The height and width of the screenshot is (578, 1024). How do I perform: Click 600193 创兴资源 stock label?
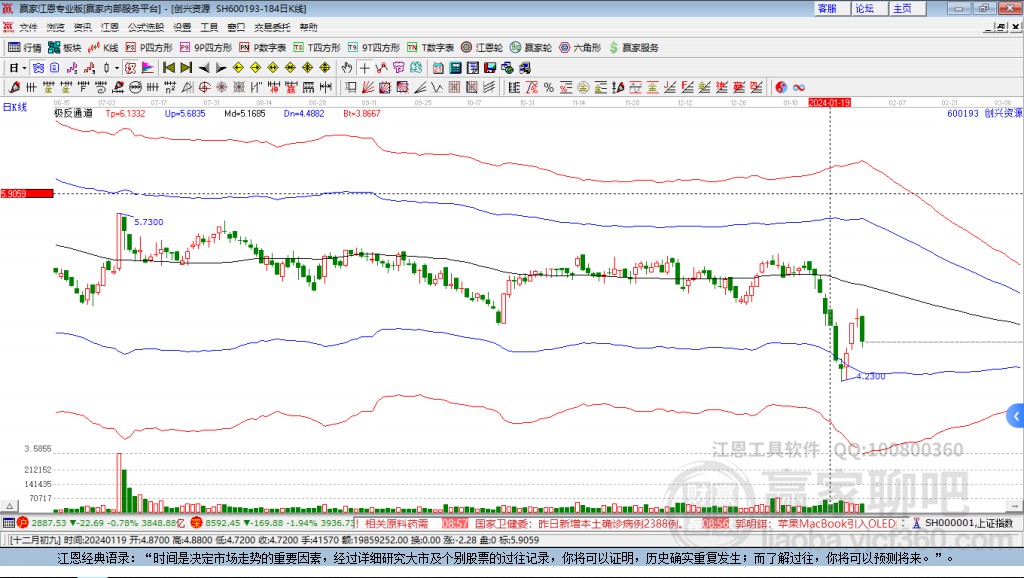click(985, 113)
